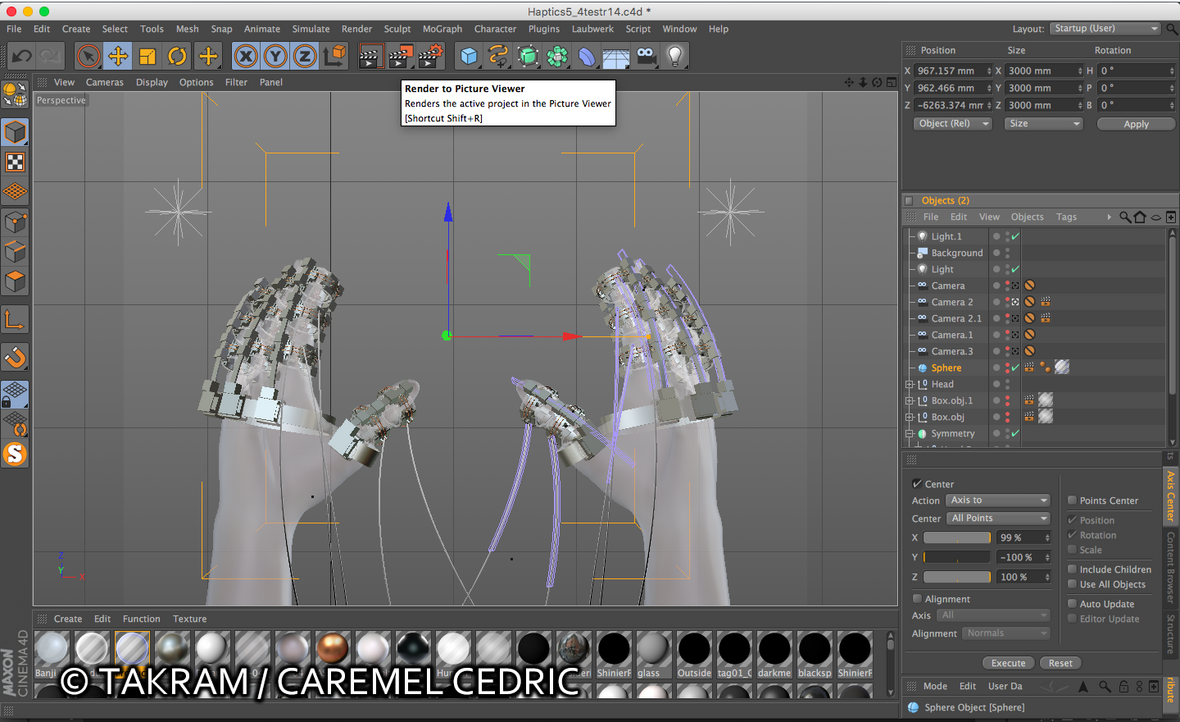This screenshot has width=1180, height=722.
Task: Click the Light object toolbar icon
Action: (x=675, y=56)
